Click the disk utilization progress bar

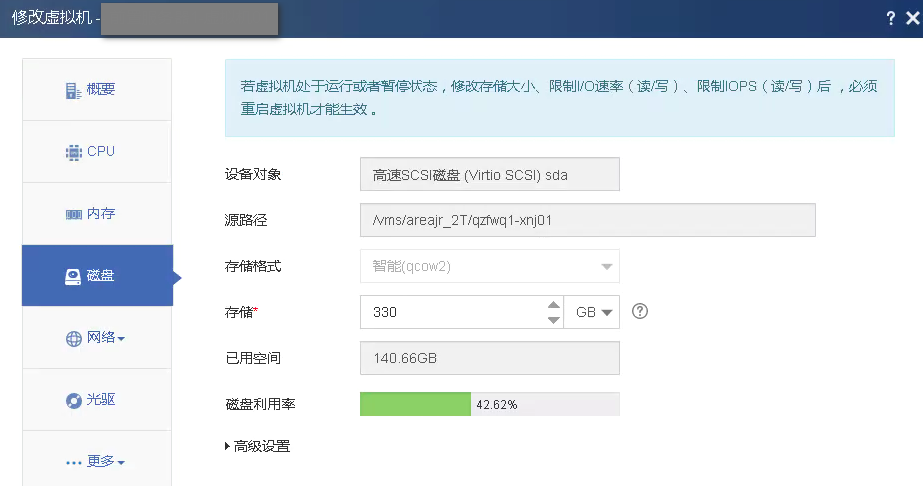click(x=489, y=404)
